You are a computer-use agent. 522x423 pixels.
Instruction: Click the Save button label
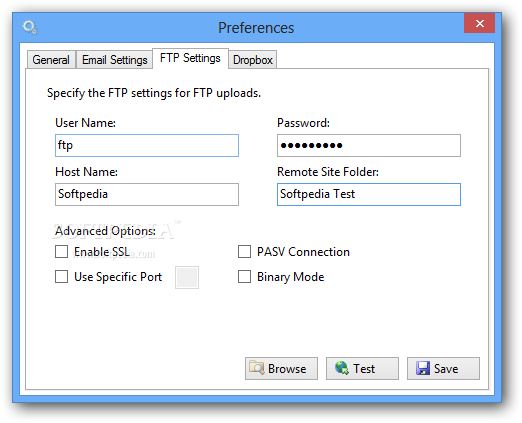click(x=446, y=369)
